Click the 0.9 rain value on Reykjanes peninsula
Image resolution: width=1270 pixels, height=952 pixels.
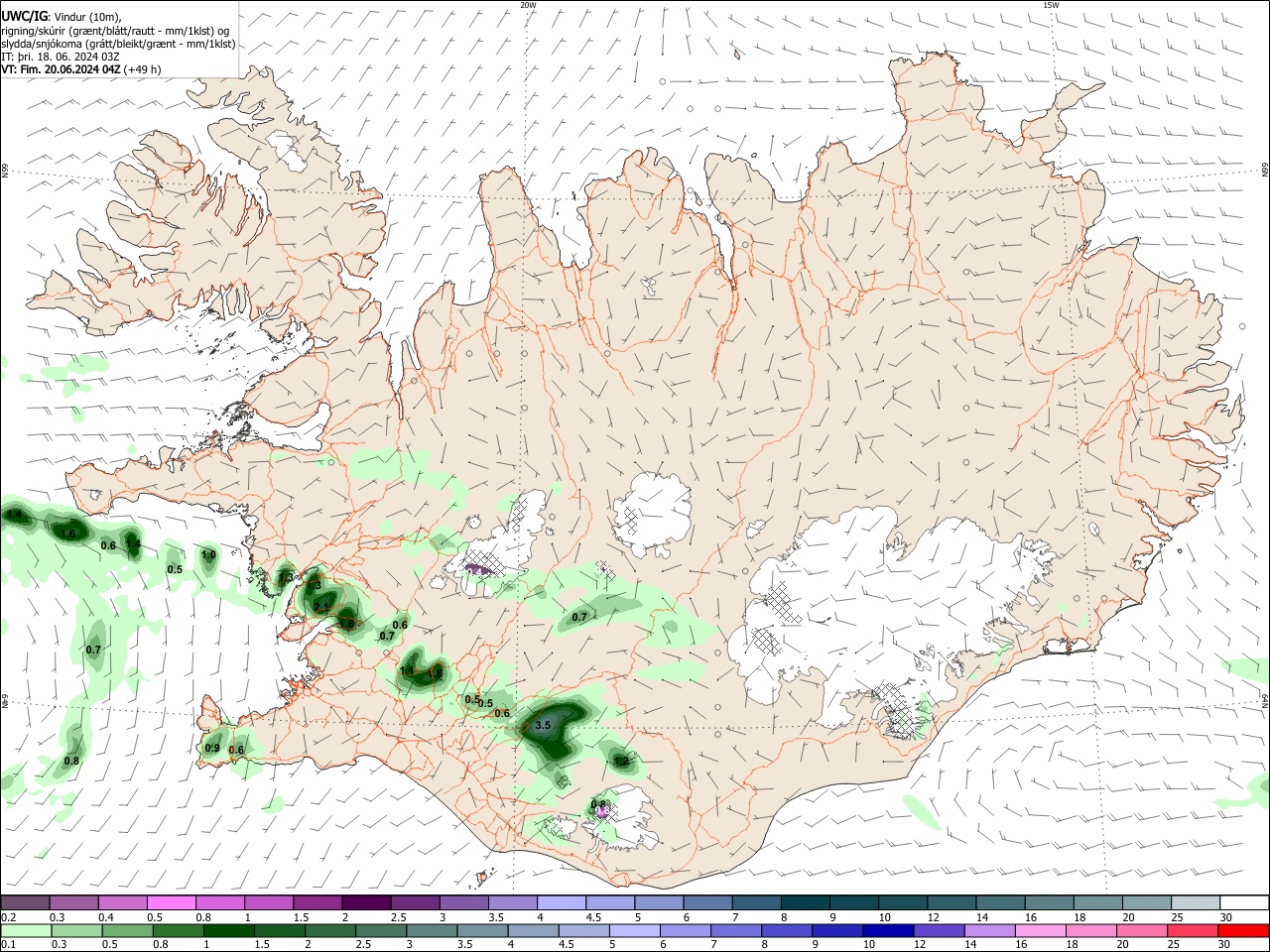[x=212, y=749]
